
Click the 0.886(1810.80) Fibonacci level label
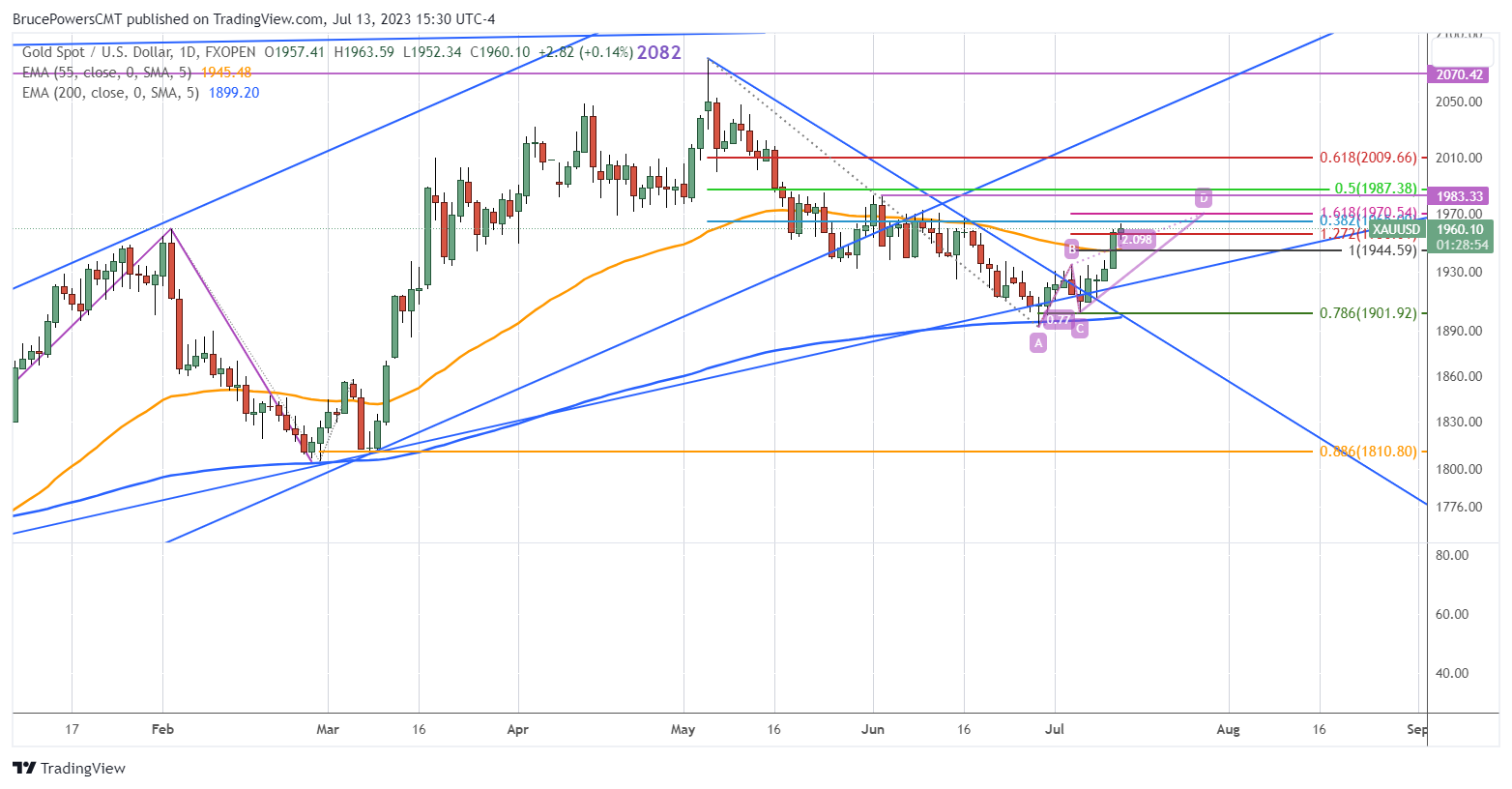tap(1368, 452)
